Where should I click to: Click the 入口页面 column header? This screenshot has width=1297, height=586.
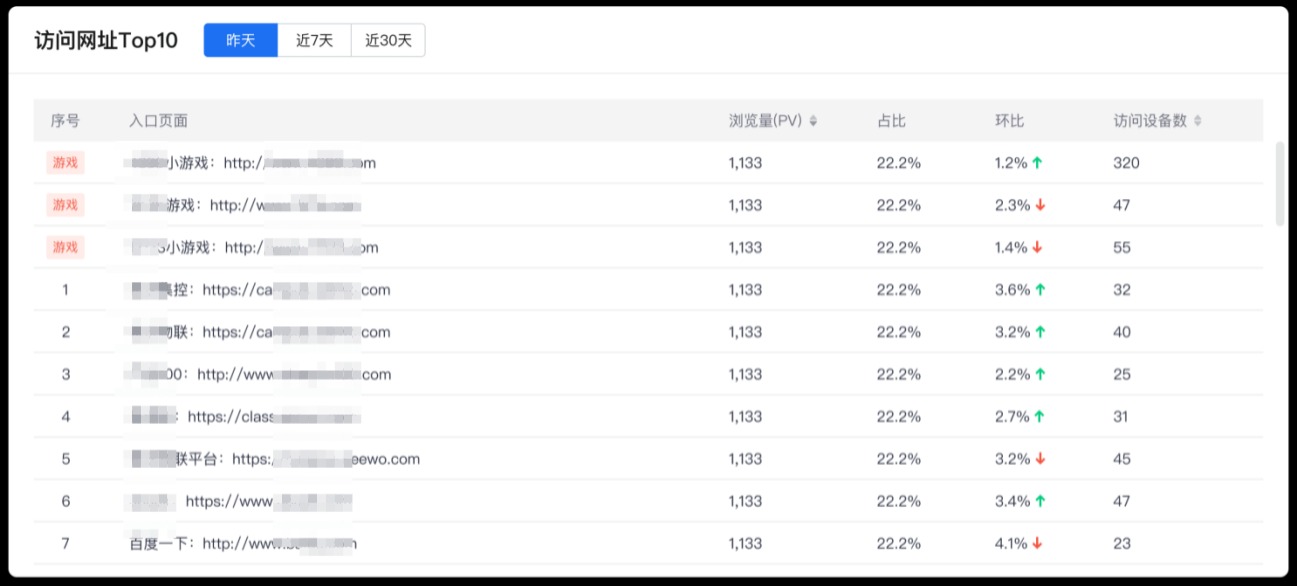click(x=158, y=121)
